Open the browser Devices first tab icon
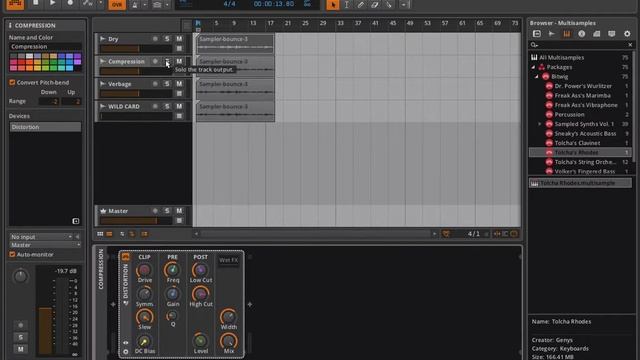This screenshot has height=360, width=640. coord(537,34)
